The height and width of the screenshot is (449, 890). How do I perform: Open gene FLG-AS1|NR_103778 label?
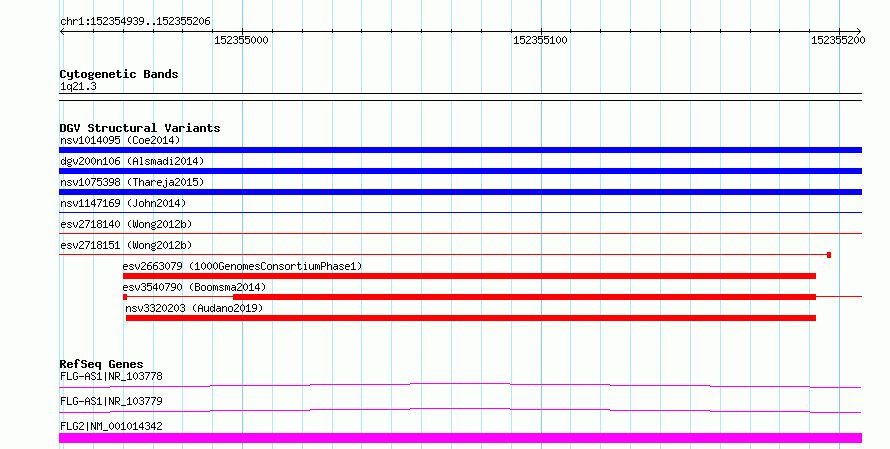(x=111, y=376)
